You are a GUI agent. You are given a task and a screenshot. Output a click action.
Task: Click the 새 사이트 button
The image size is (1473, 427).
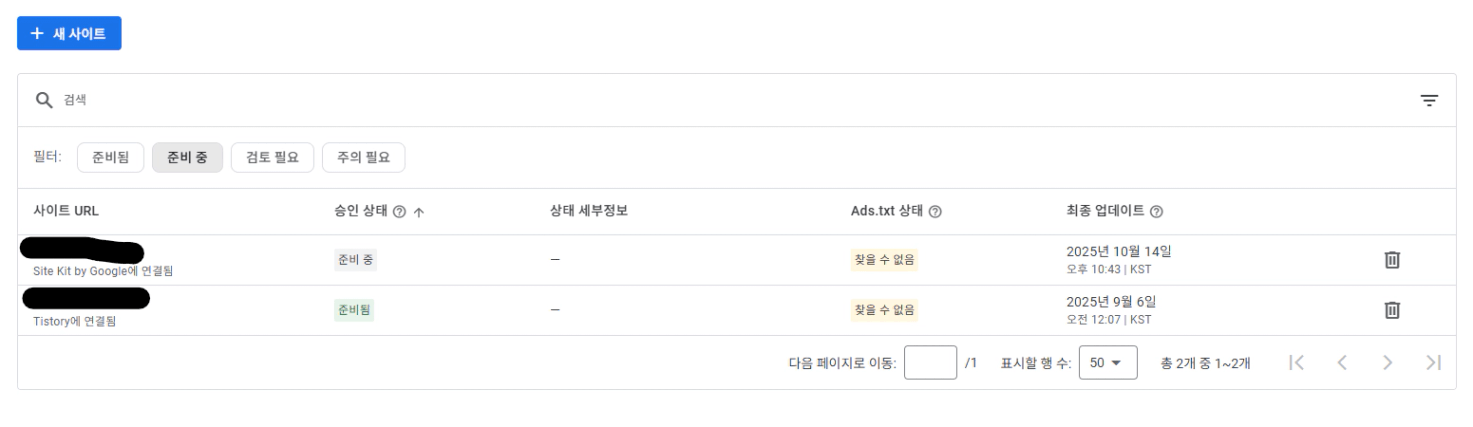pos(69,33)
